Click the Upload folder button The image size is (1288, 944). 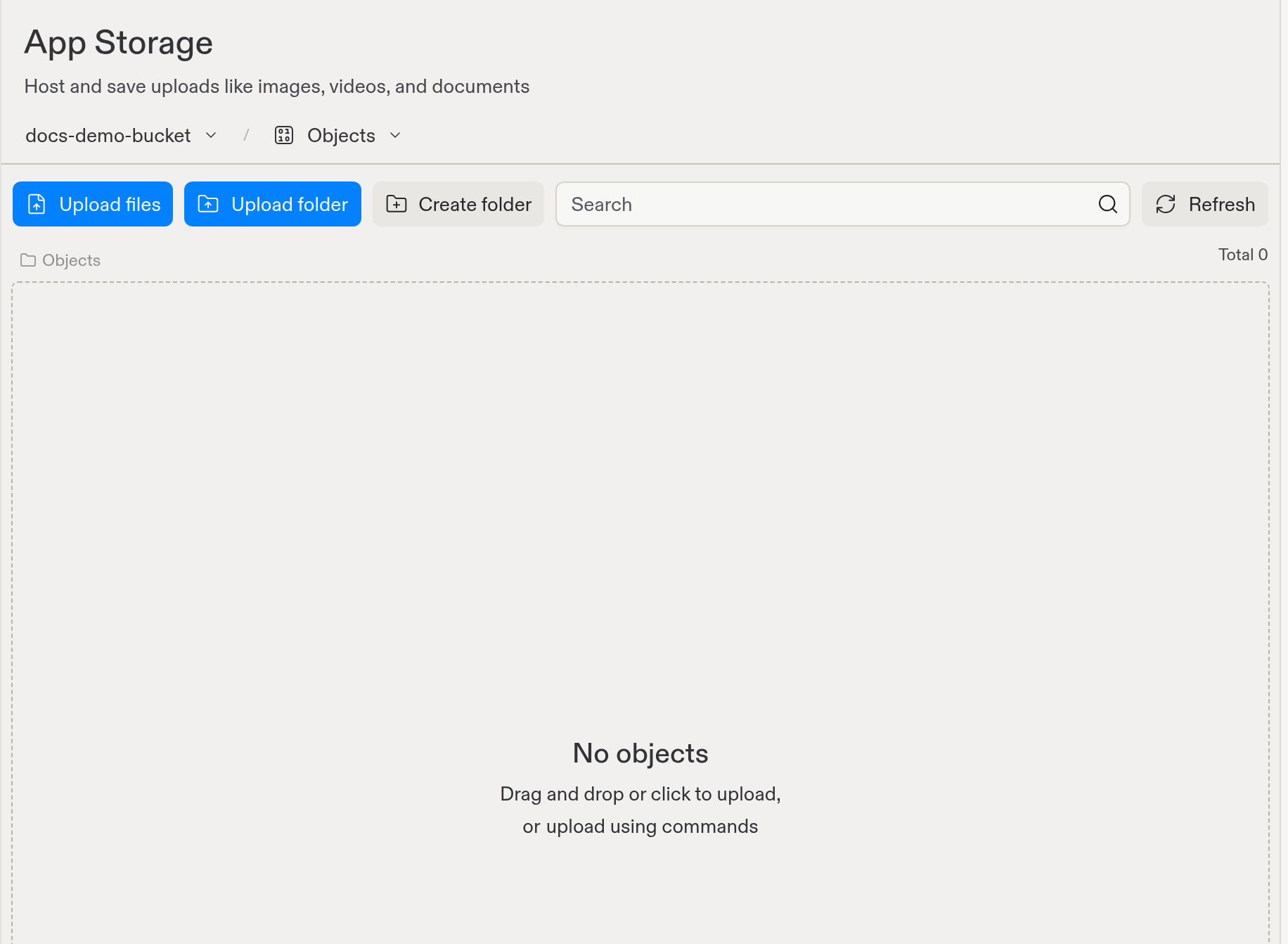click(273, 204)
